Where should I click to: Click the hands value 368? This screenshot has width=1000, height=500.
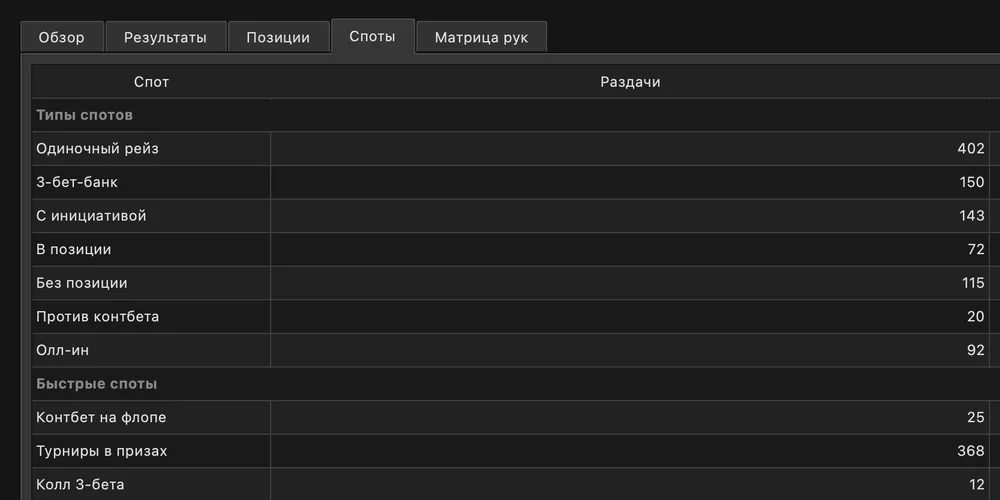click(x=971, y=451)
